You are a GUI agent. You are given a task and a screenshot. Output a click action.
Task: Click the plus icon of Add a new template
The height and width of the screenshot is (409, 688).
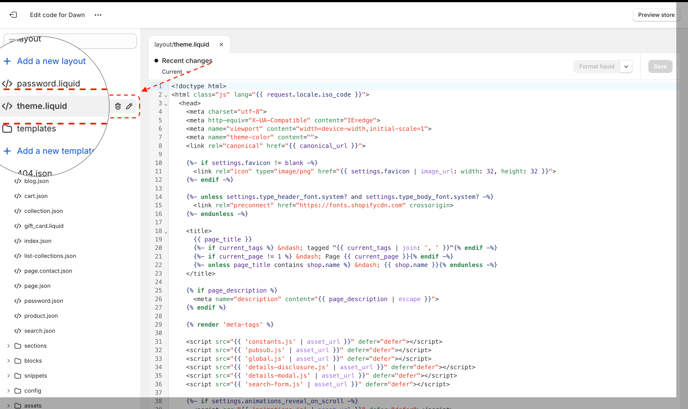coord(7,151)
